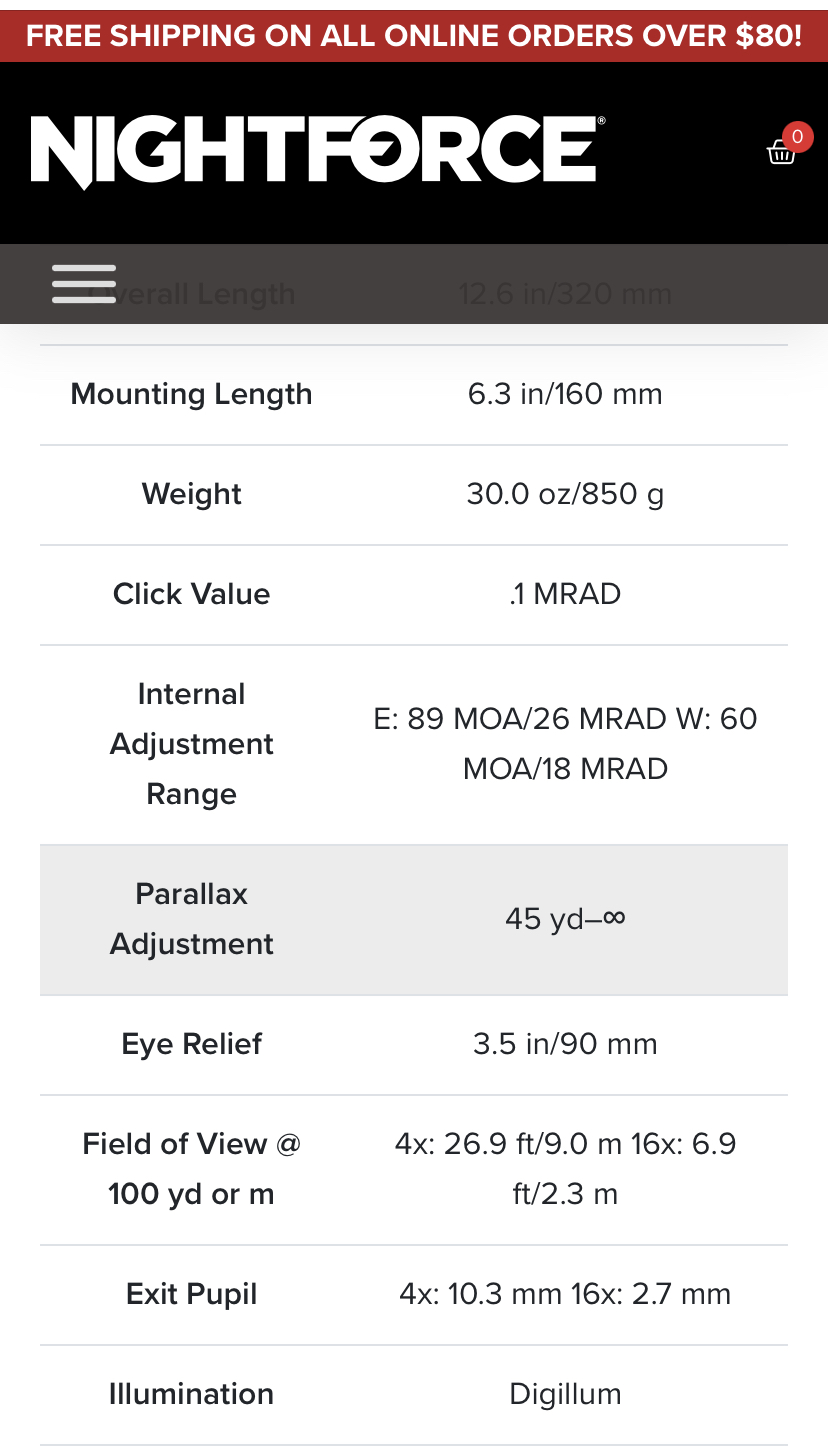Click the 6.3 in/160 mm value
The image size is (828, 1447).
[x=565, y=394]
